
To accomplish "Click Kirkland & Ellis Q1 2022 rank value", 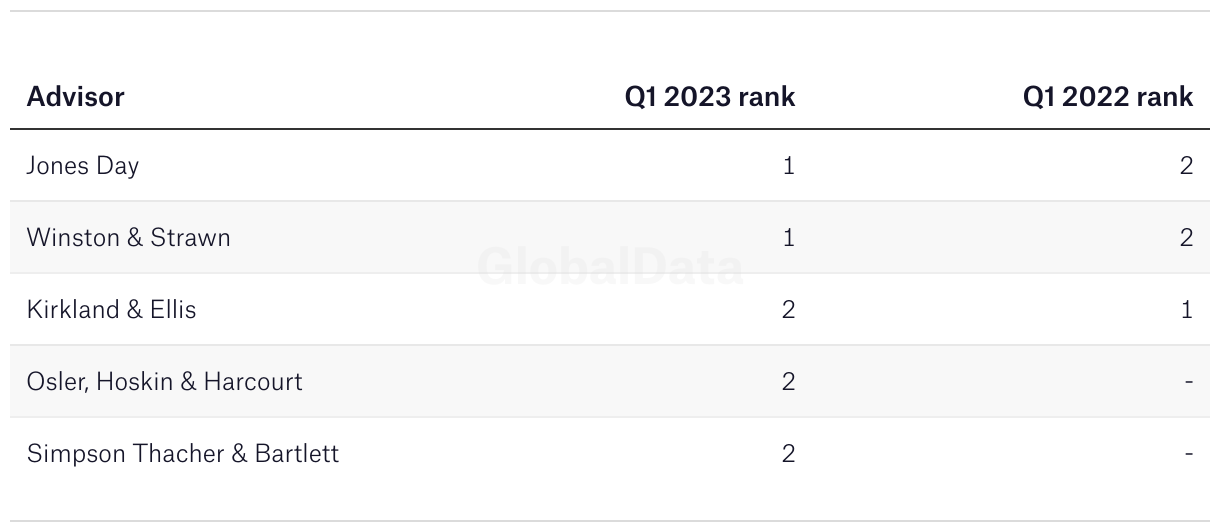I will (x=1187, y=309).
